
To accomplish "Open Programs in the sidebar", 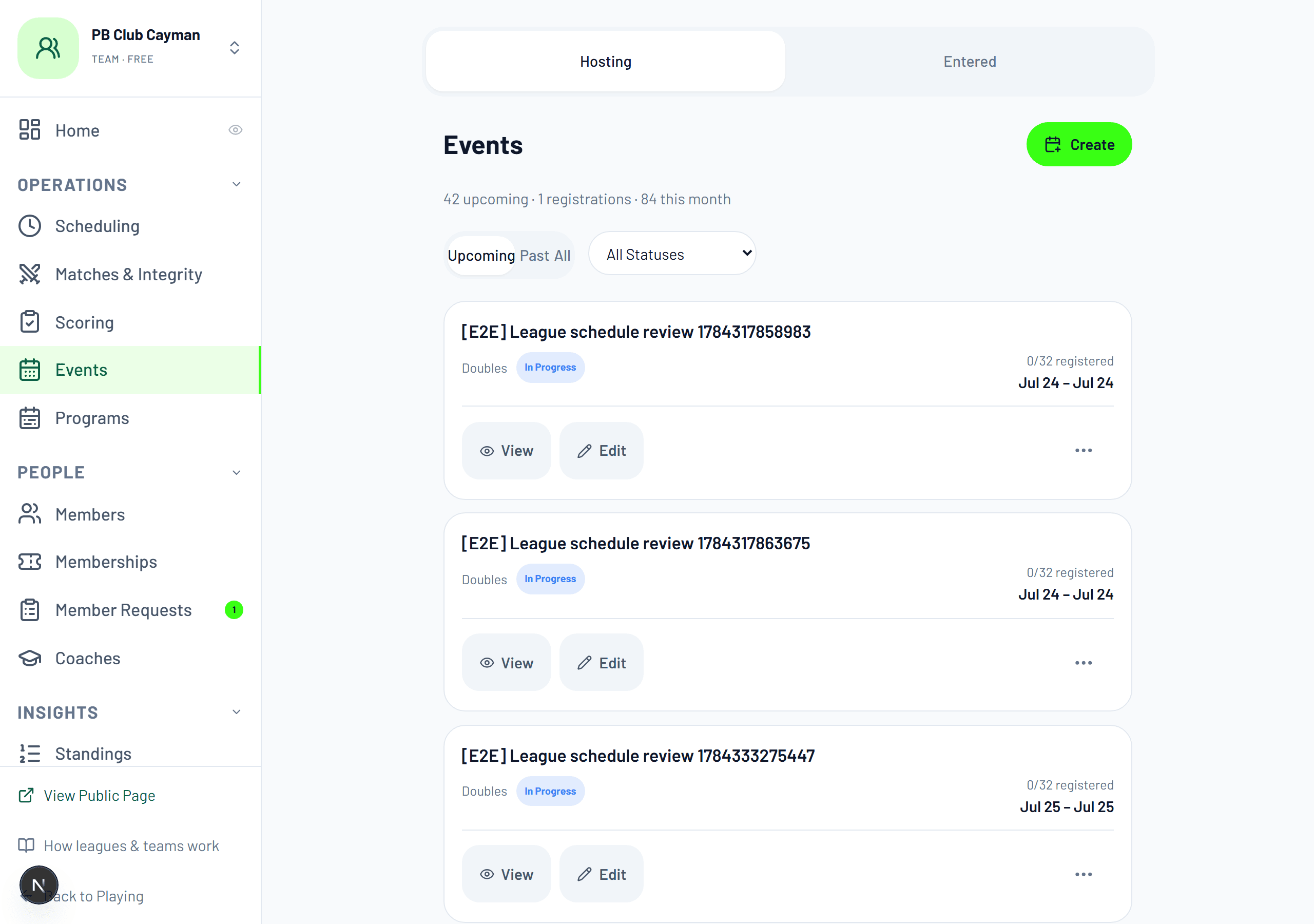I will pyautogui.click(x=130, y=418).
